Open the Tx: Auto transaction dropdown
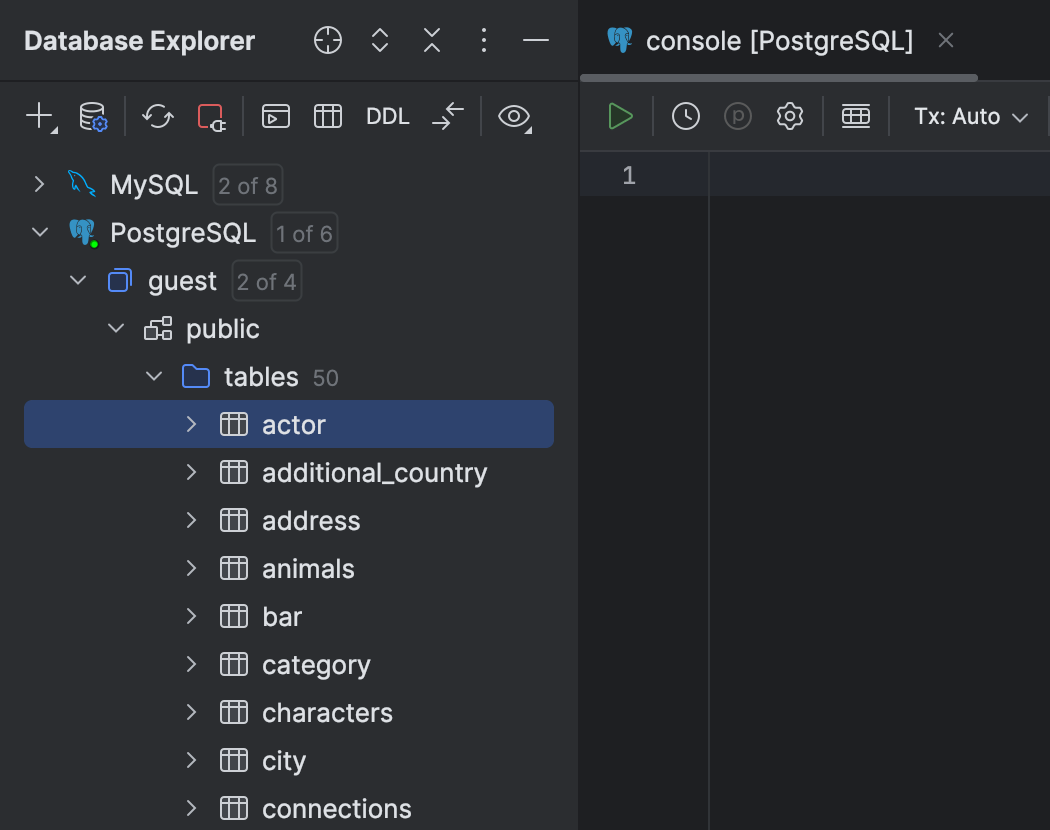This screenshot has width=1050, height=830. point(969,116)
